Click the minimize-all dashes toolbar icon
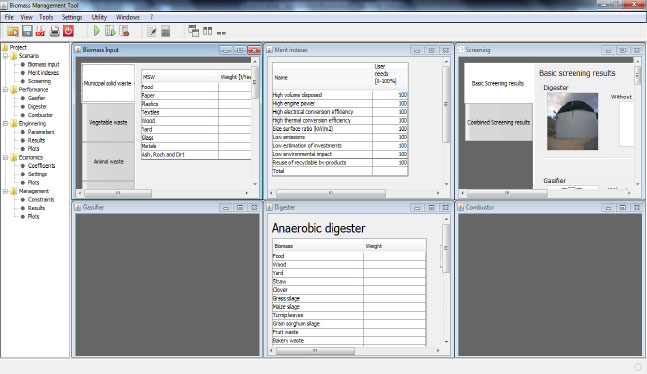The image size is (647, 374). [221, 33]
